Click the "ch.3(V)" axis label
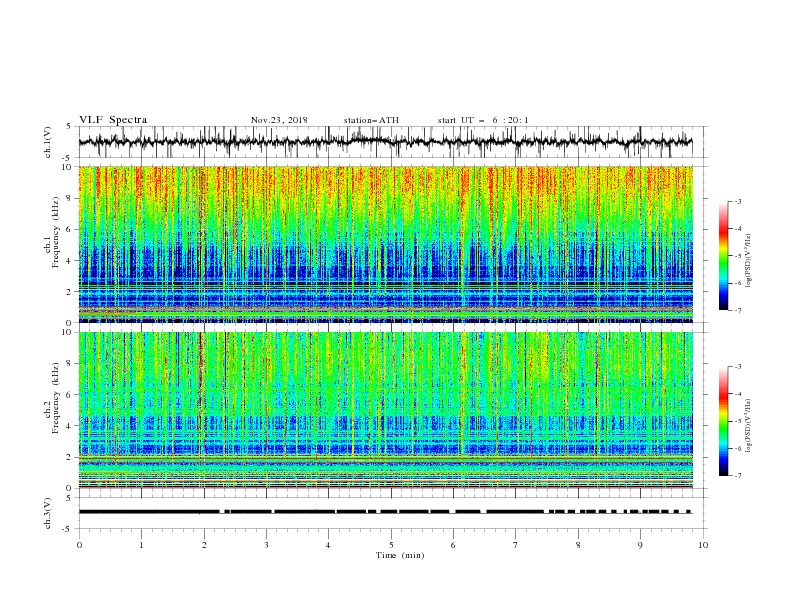Screen dimensions: 792x612 [48, 513]
